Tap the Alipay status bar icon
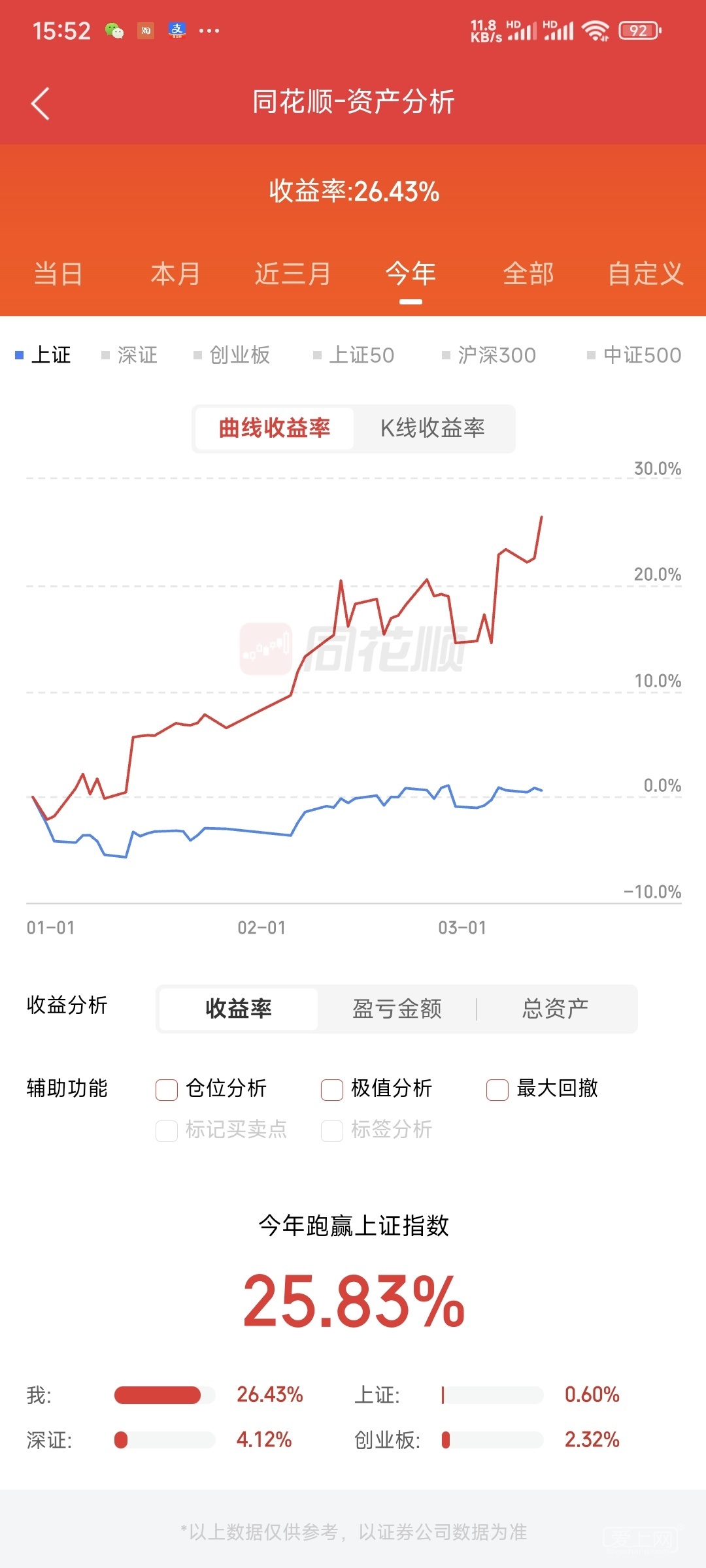Image resolution: width=706 pixels, height=1568 pixels. tap(176, 31)
